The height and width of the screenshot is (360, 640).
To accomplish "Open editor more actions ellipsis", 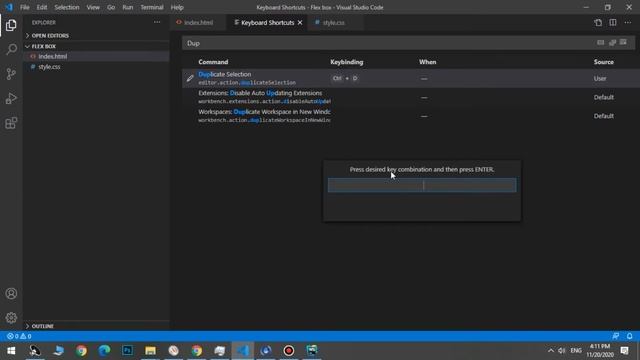I will click(x=628, y=22).
